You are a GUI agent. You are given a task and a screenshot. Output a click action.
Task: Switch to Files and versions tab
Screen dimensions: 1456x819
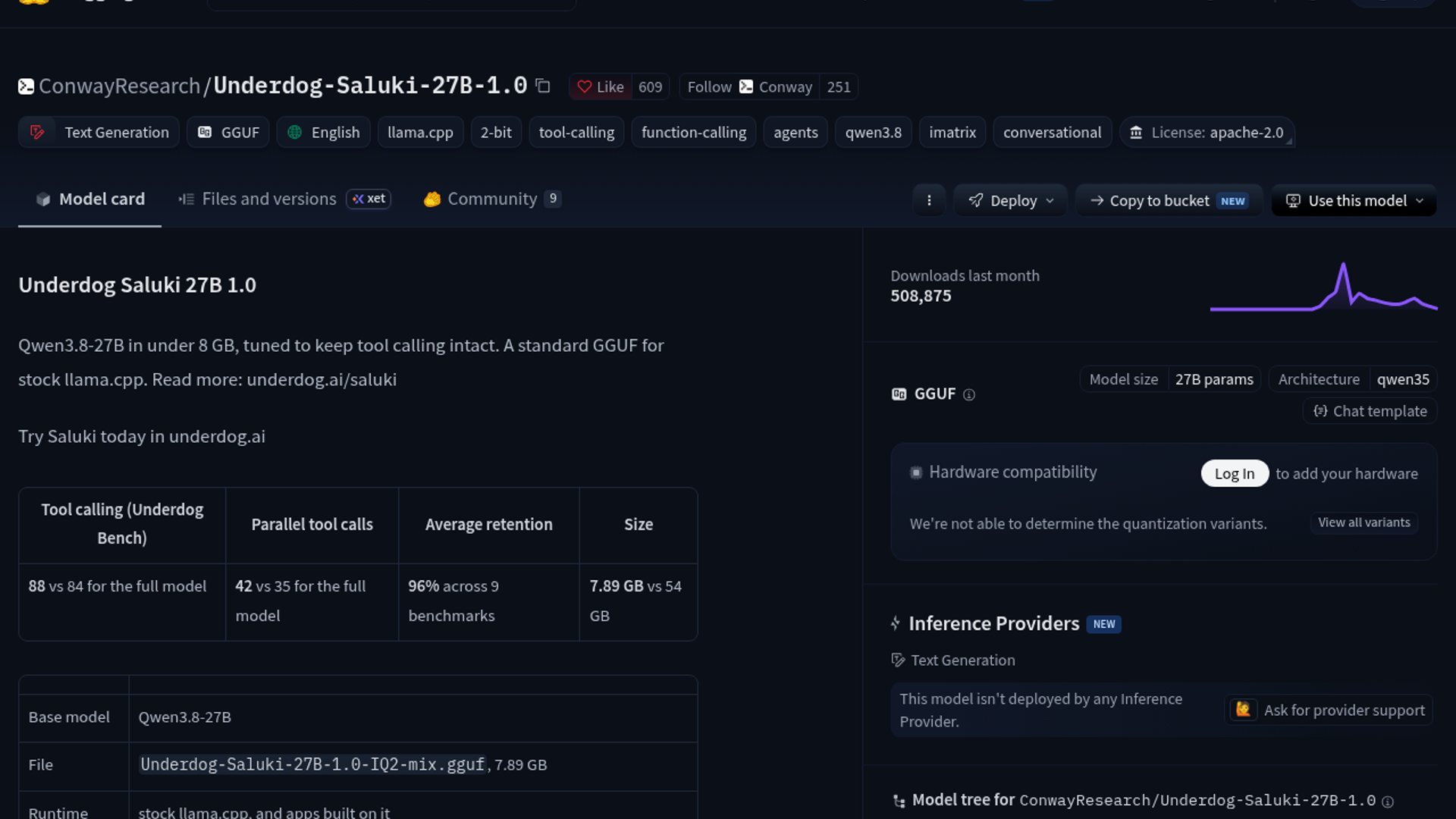pyautogui.click(x=258, y=199)
